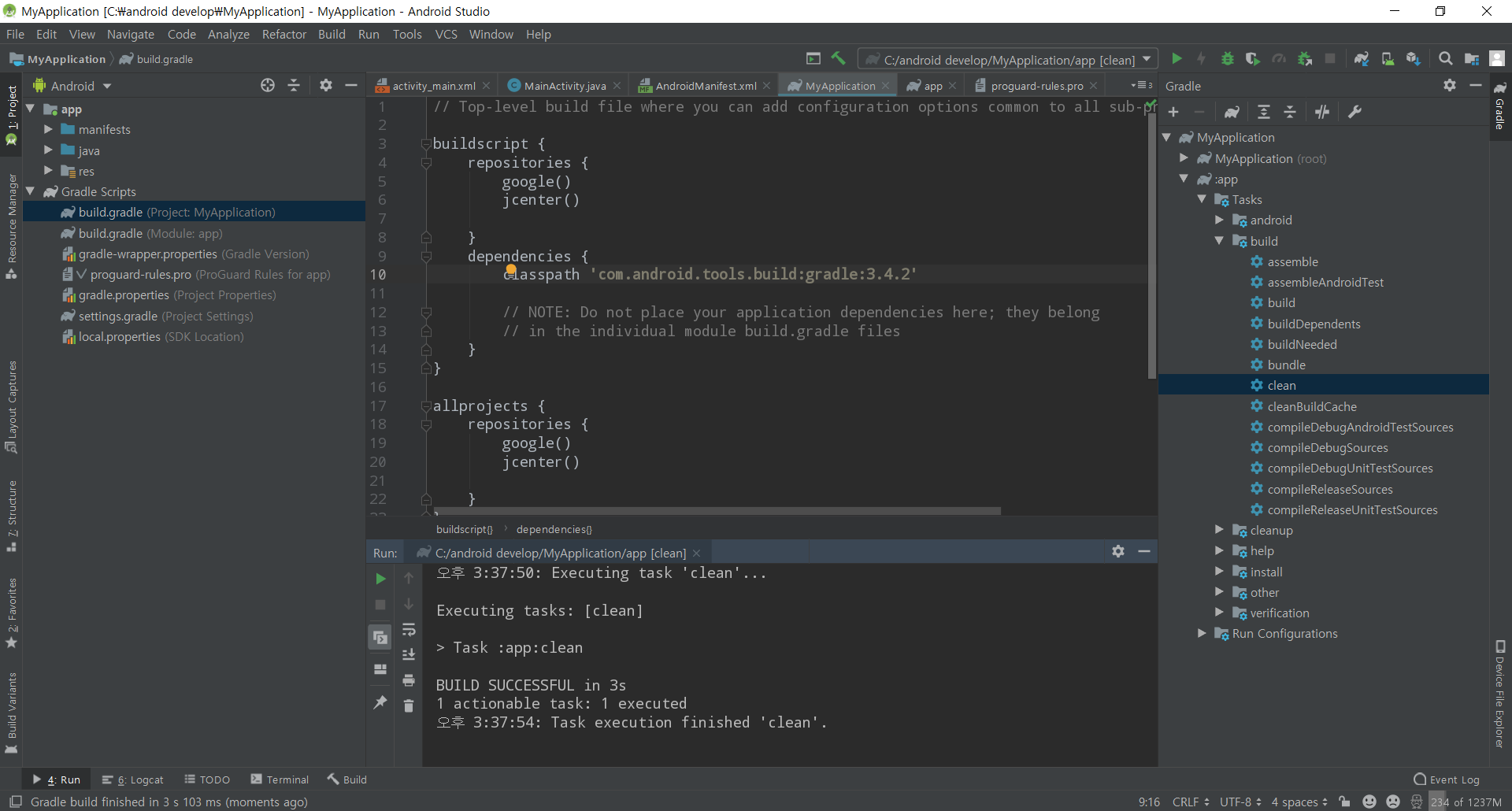
Task: Click the green Run button in main toolbar
Action: click(1177, 59)
